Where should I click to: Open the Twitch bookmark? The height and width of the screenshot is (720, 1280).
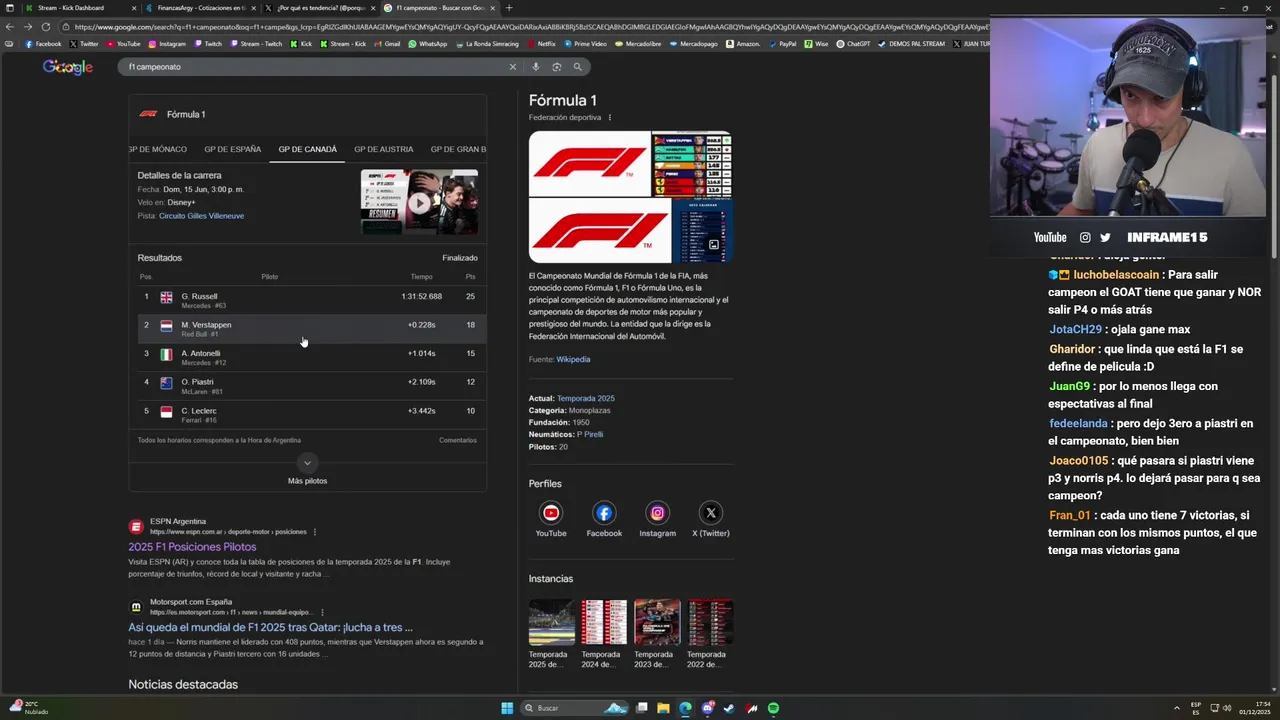click(x=208, y=44)
